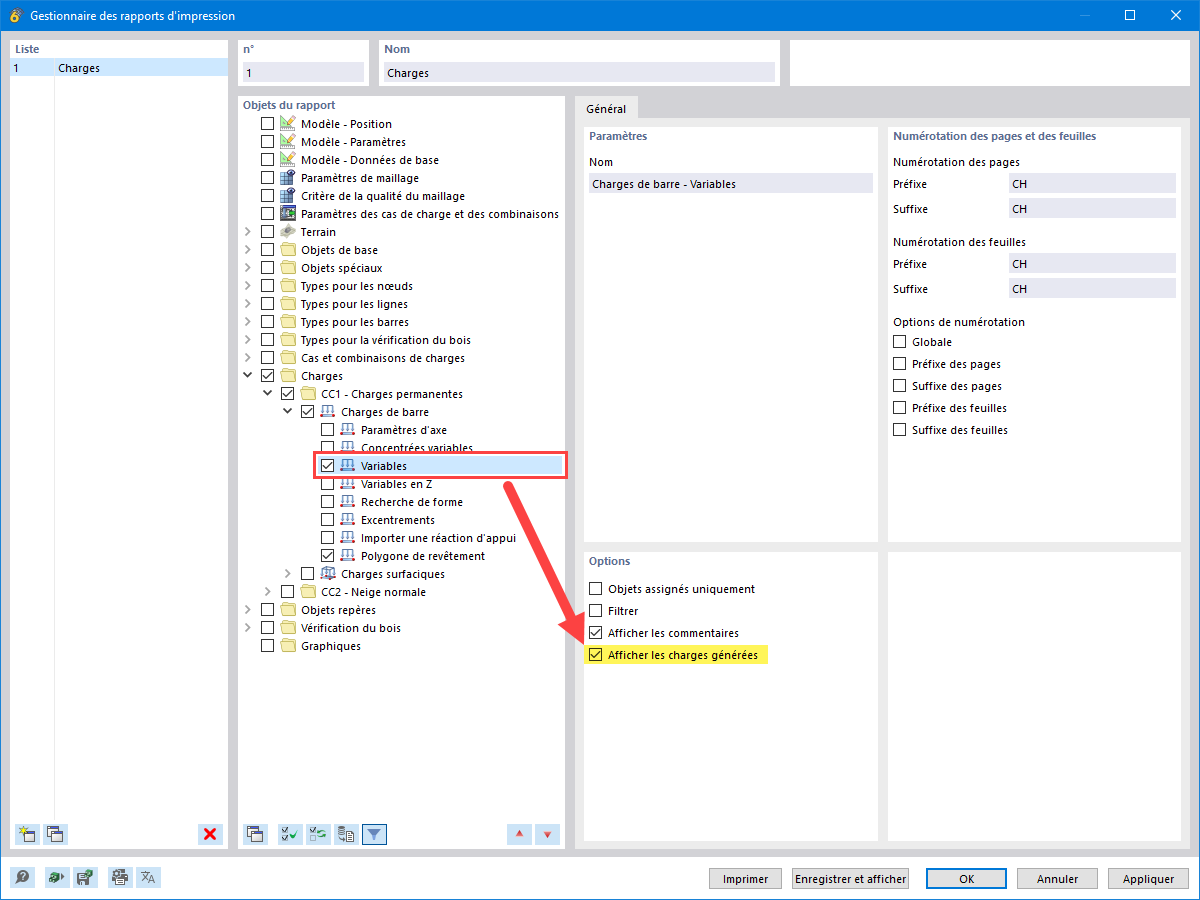The width and height of the screenshot is (1200, 900).
Task: Click the Annuler button
Action: tap(1057, 879)
